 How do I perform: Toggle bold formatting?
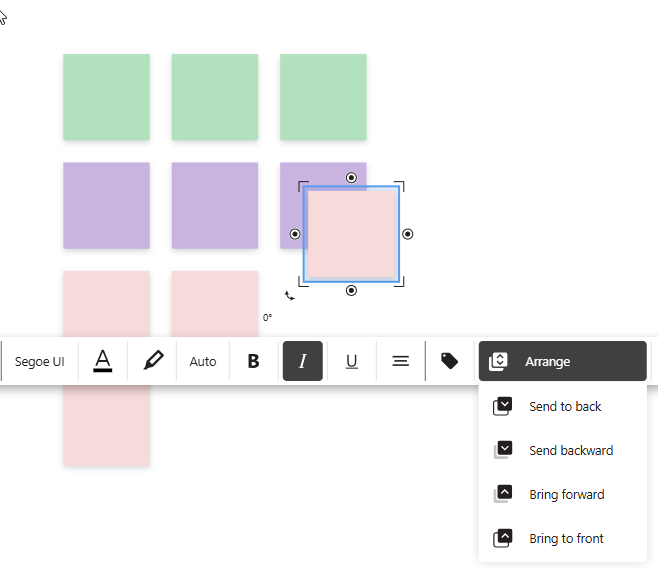(x=253, y=361)
